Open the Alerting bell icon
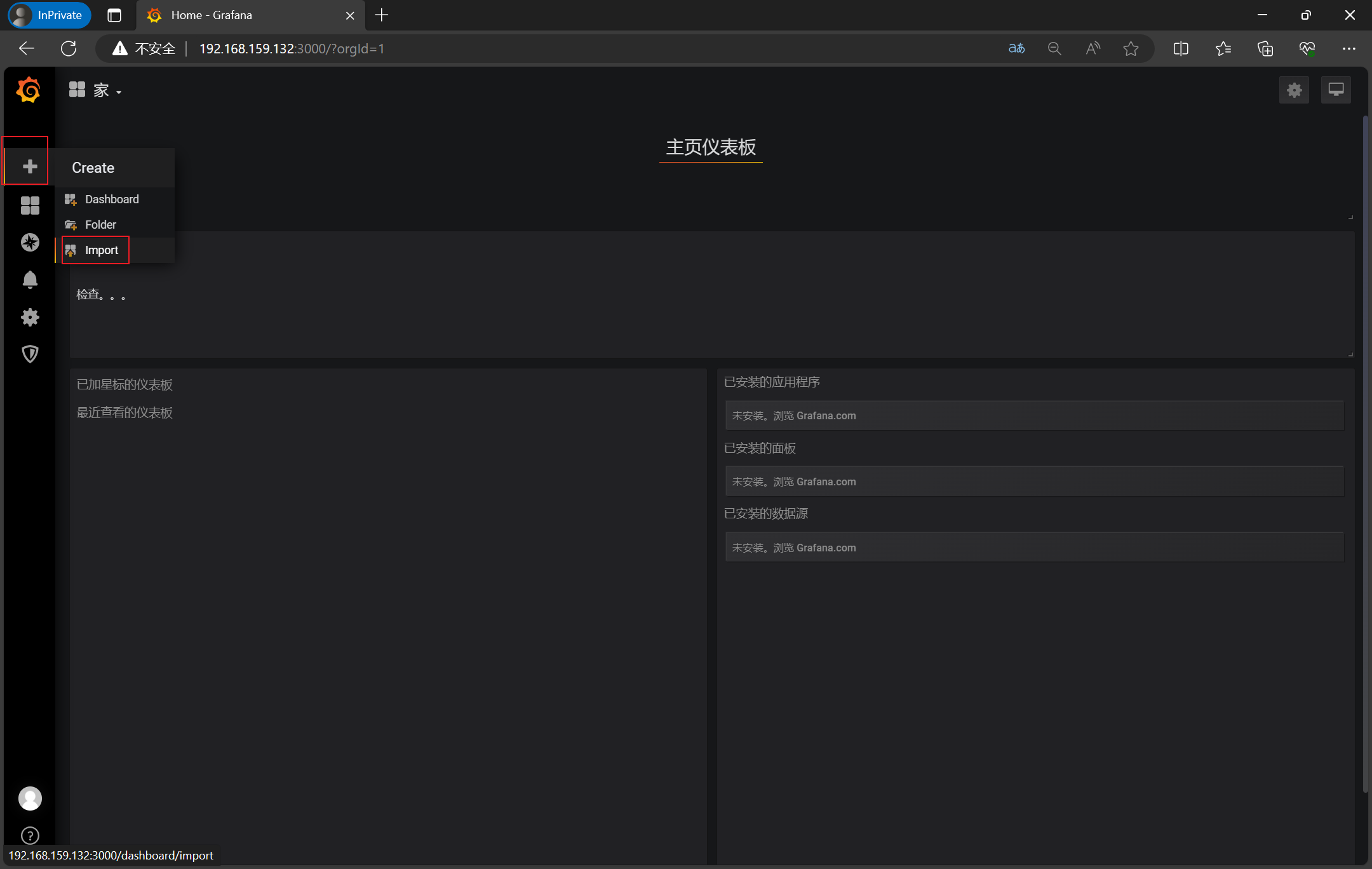This screenshot has width=1372, height=869. (x=29, y=280)
